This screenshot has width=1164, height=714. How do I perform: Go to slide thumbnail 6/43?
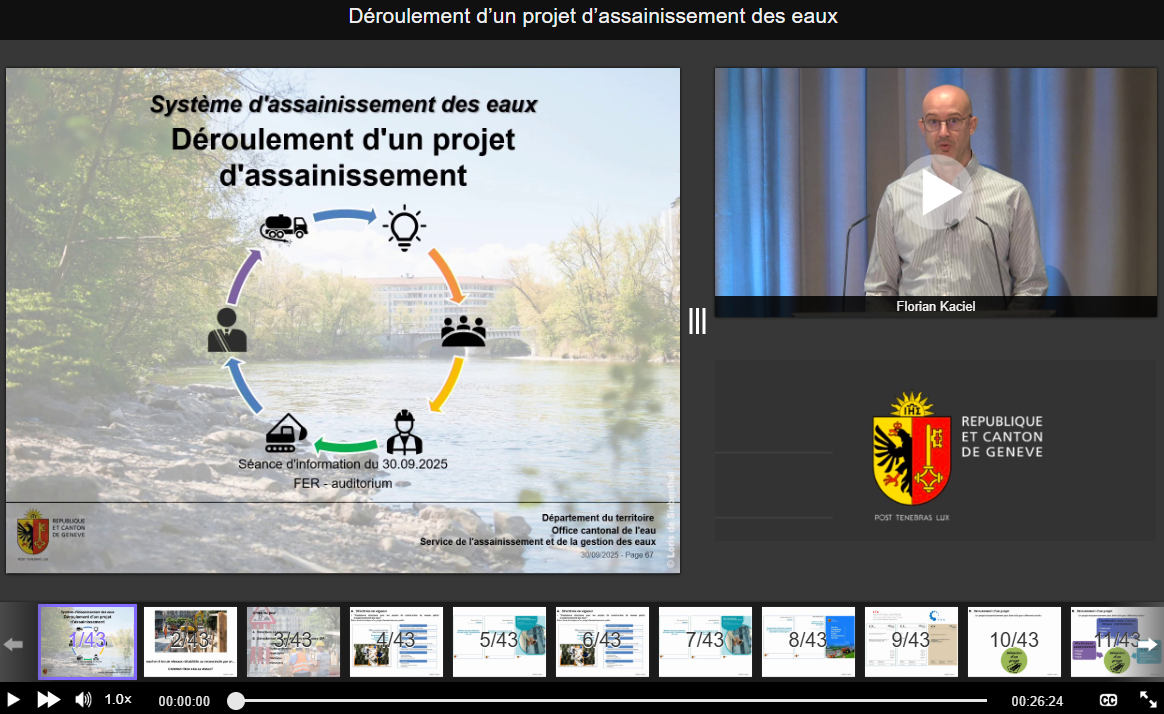[602, 641]
